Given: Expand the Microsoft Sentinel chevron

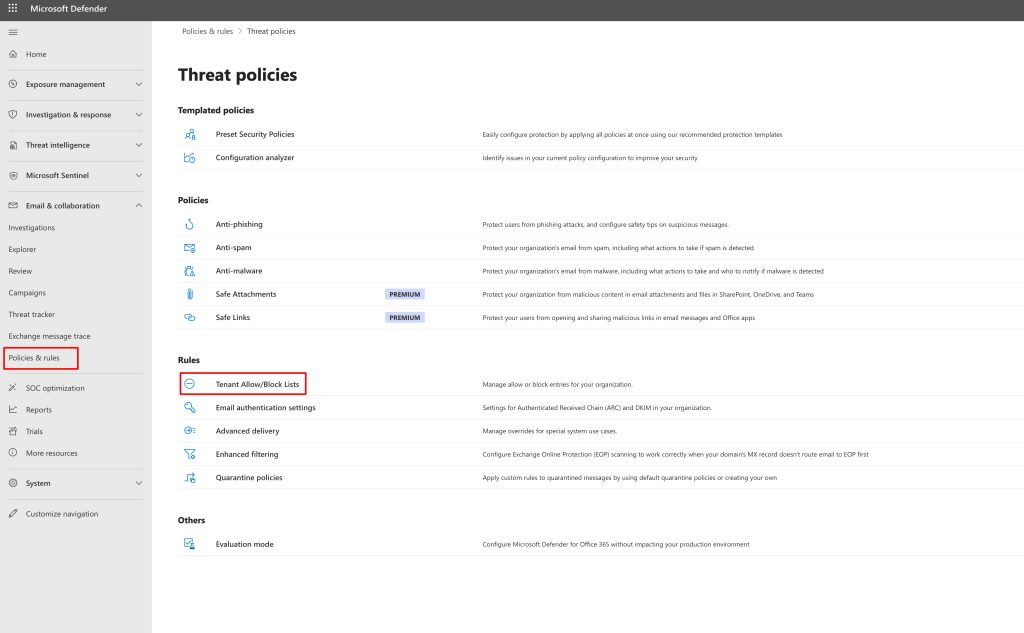Looking at the screenshot, I should point(138,175).
